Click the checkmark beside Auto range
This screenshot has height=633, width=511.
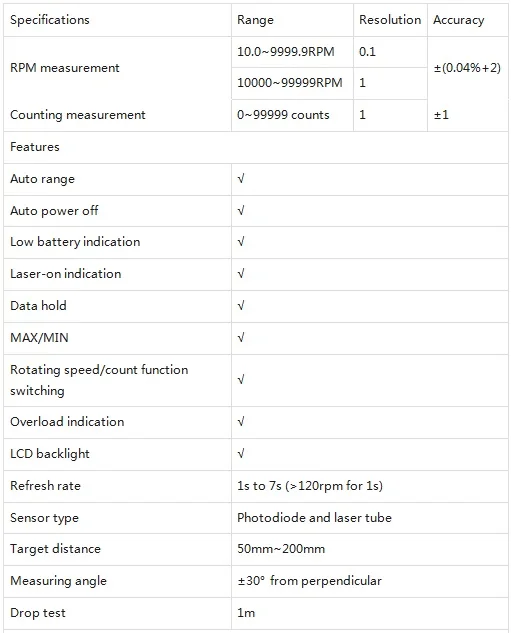241,179
